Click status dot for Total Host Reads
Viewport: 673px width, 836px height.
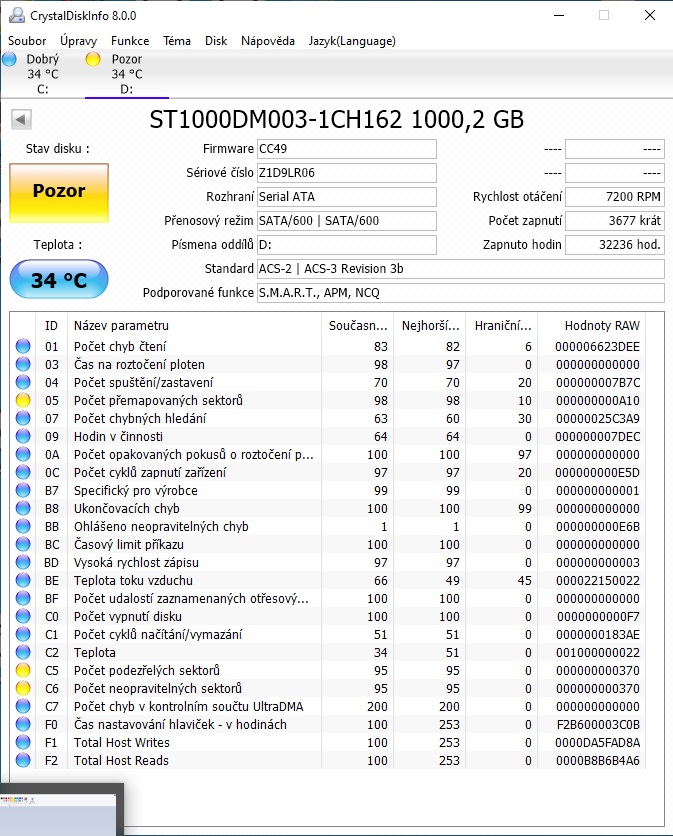tap(23, 760)
